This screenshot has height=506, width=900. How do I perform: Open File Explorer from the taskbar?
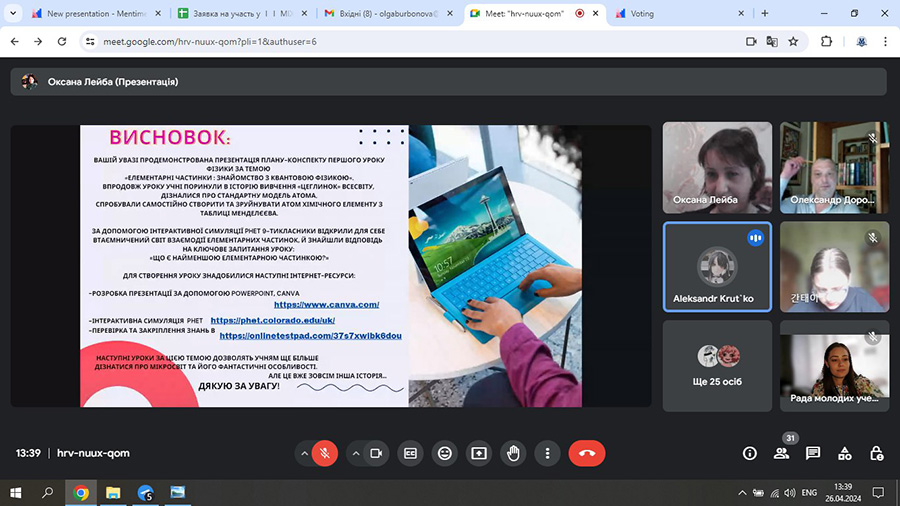tap(113, 492)
